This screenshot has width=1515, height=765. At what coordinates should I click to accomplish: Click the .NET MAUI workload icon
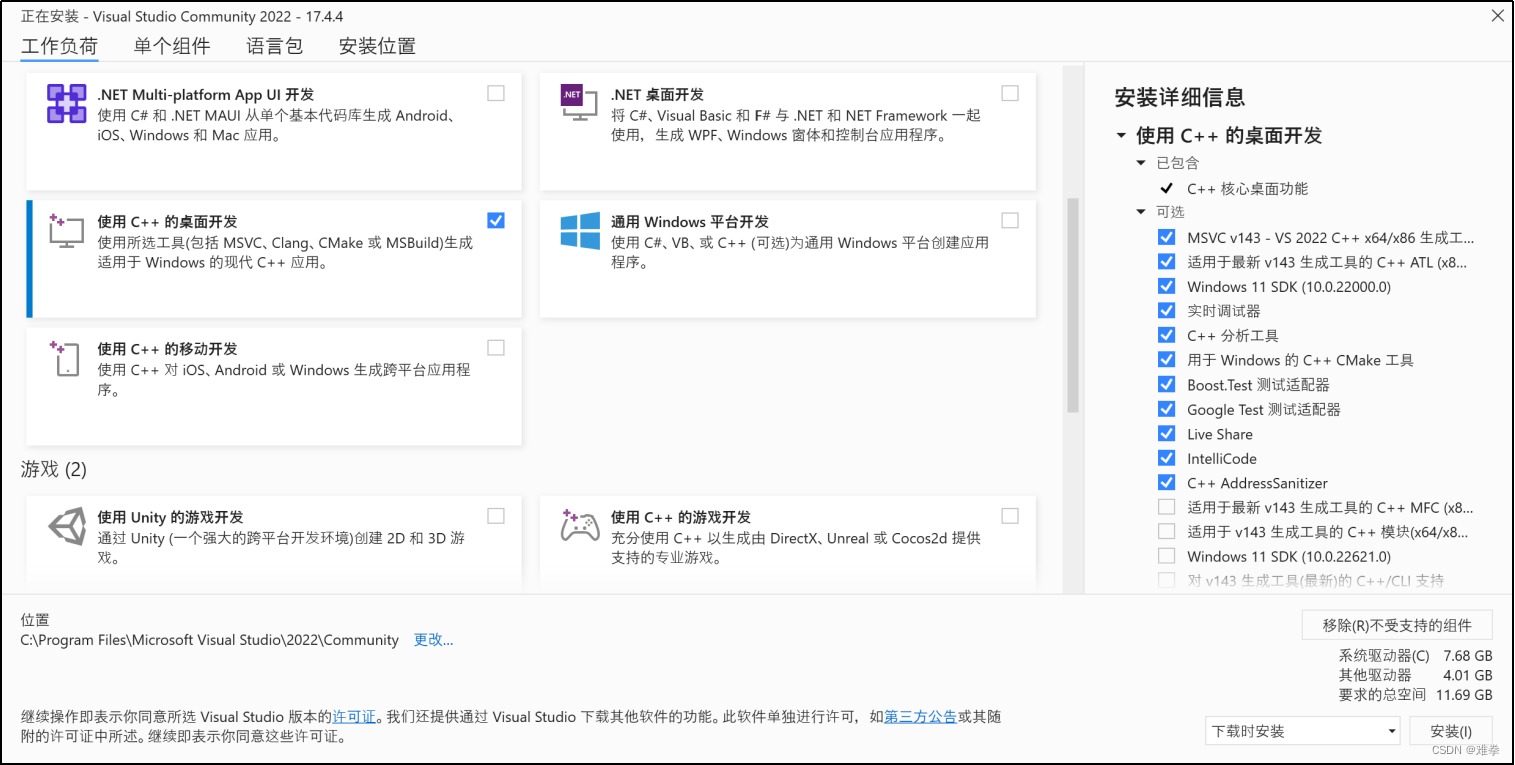click(66, 104)
